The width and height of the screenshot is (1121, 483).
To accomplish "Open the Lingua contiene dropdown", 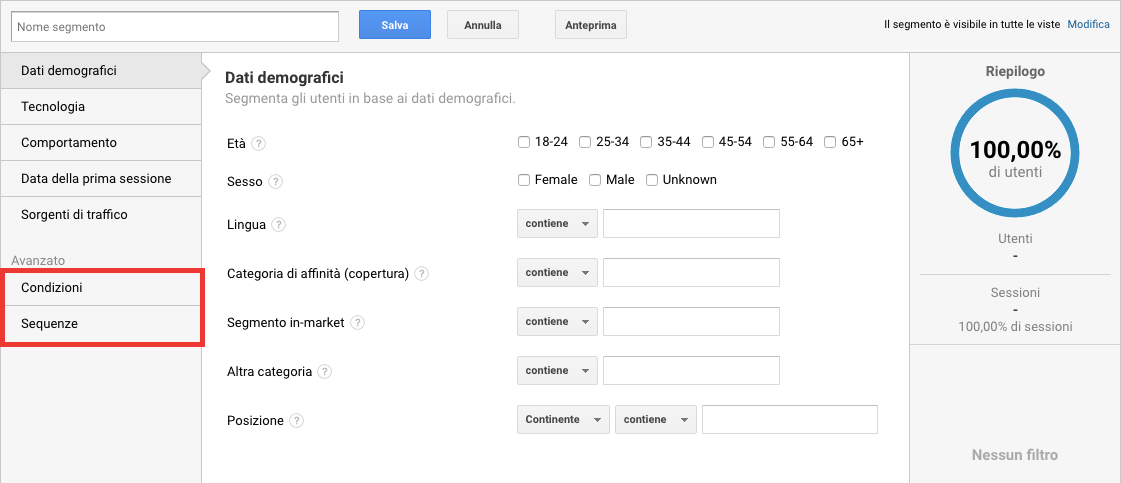I will pyautogui.click(x=557, y=224).
